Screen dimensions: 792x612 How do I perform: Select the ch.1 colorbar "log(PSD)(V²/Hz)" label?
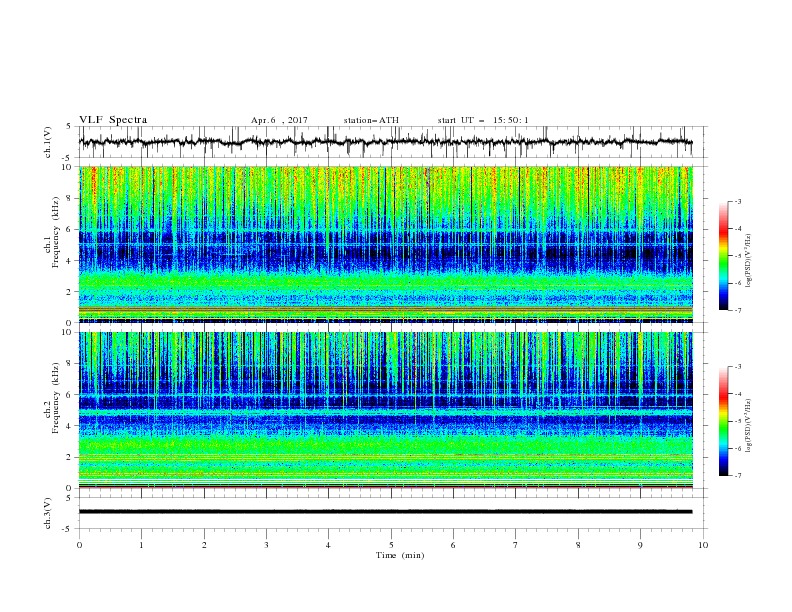748,261
